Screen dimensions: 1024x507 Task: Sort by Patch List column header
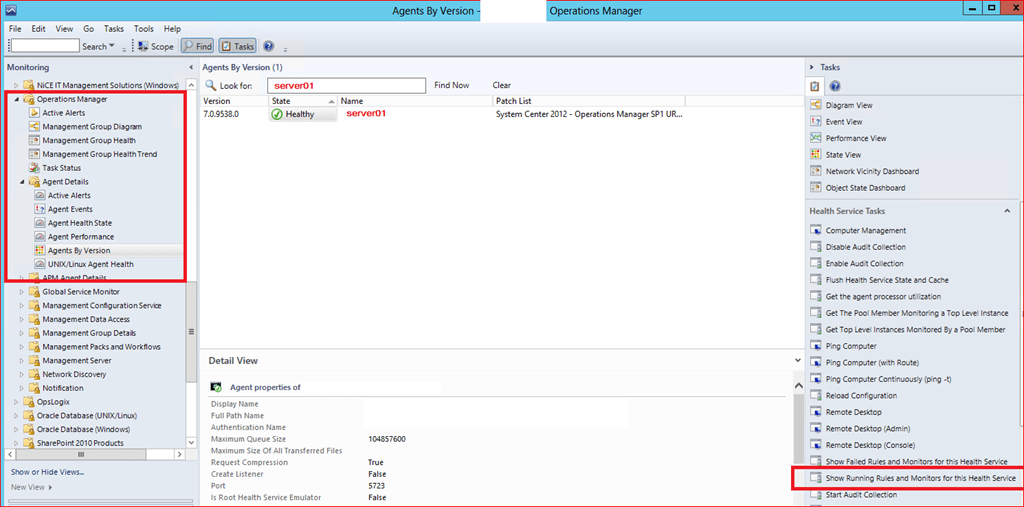pos(589,101)
